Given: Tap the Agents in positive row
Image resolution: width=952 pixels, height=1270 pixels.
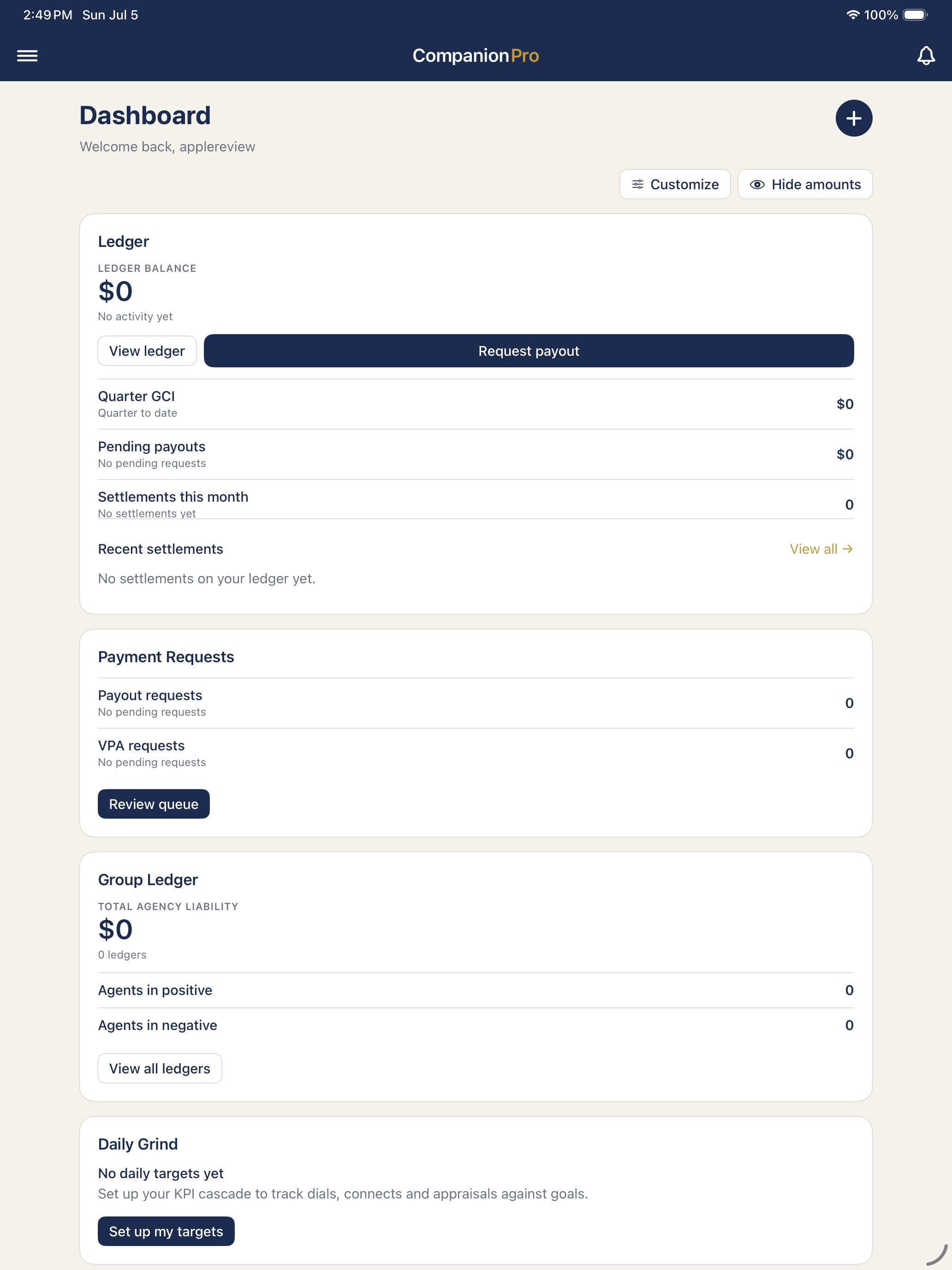Looking at the screenshot, I should [x=476, y=990].
